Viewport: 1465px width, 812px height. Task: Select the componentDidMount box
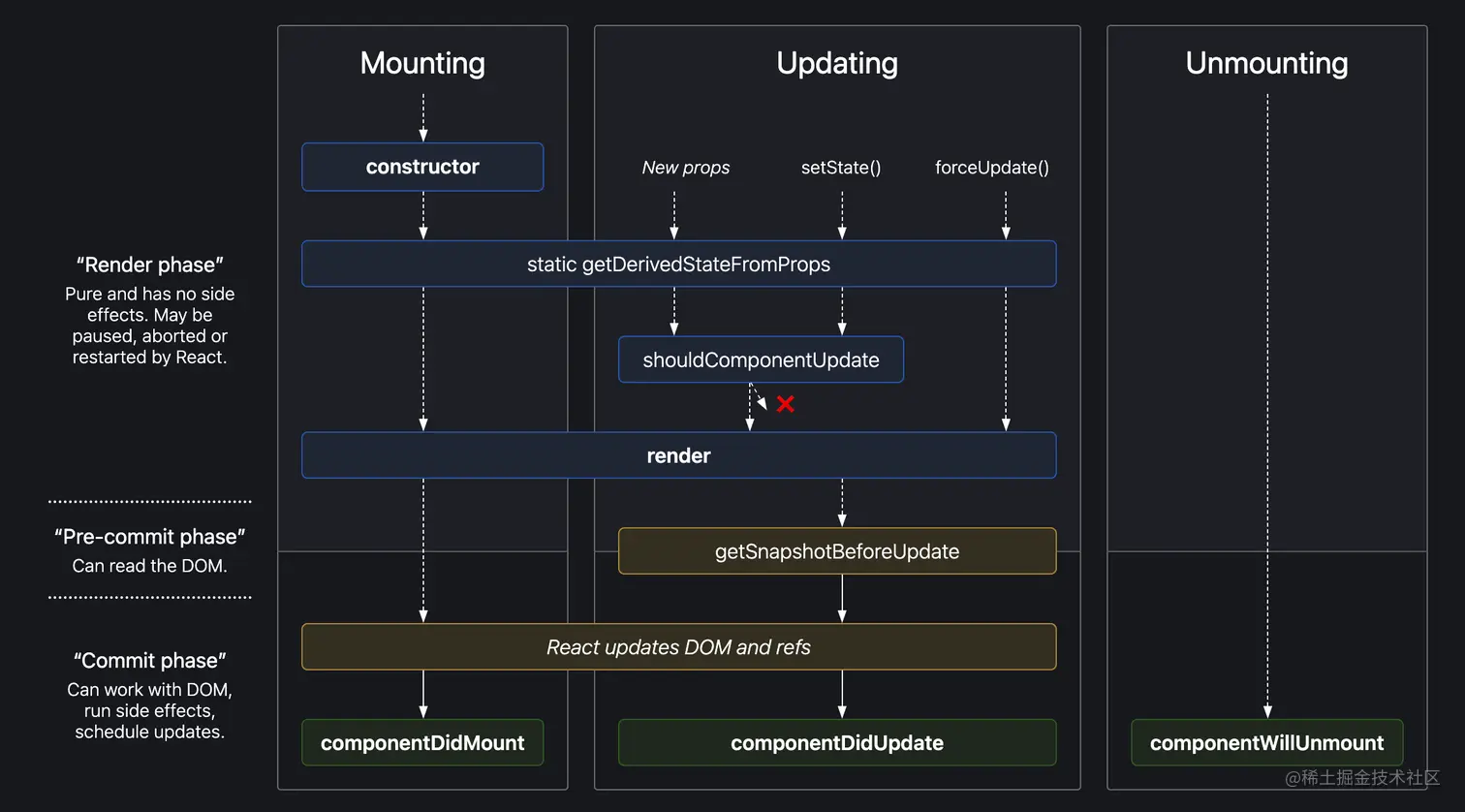(422, 743)
